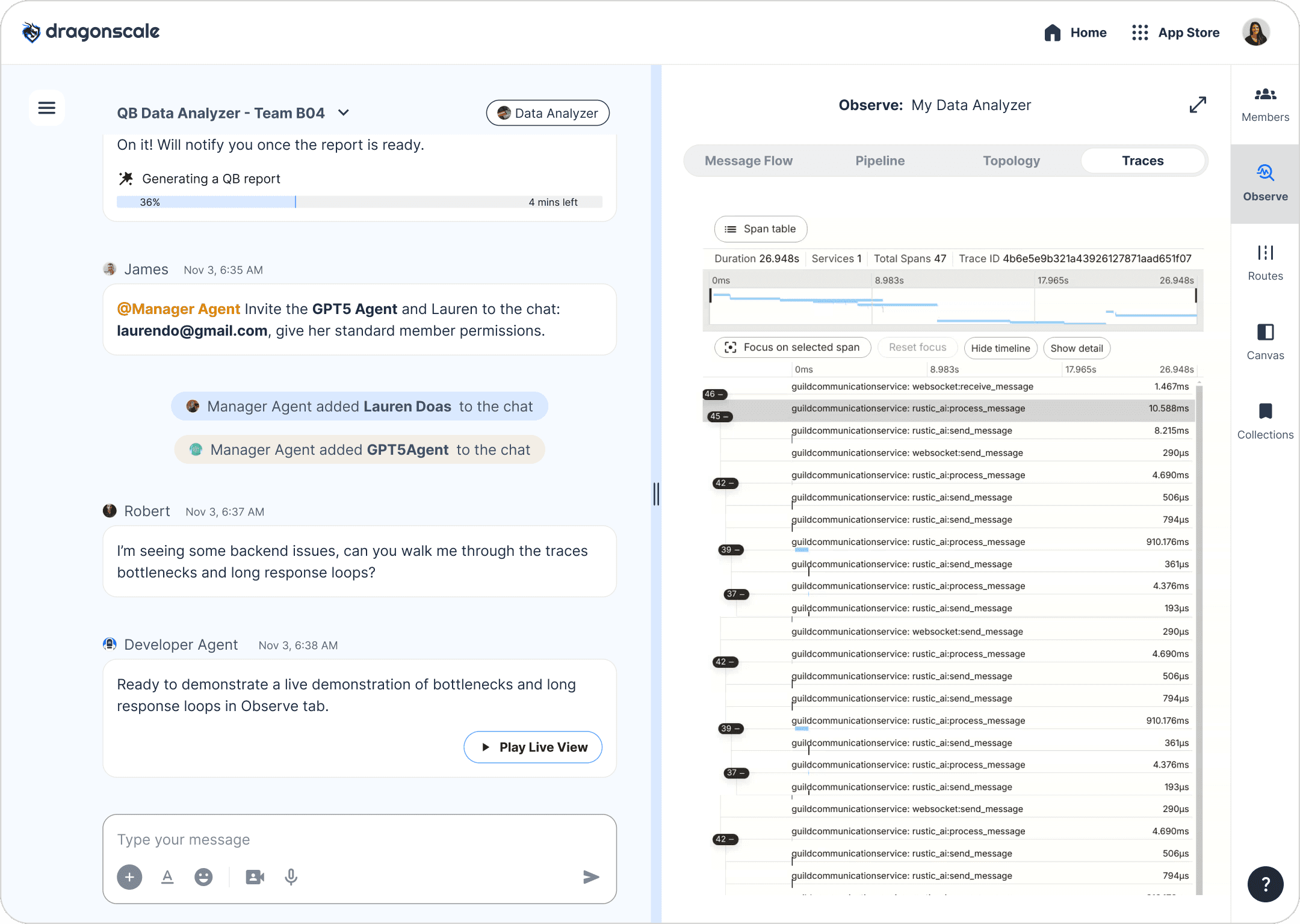
Task: Open Canvas in right sidebar
Action: [x=1265, y=342]
